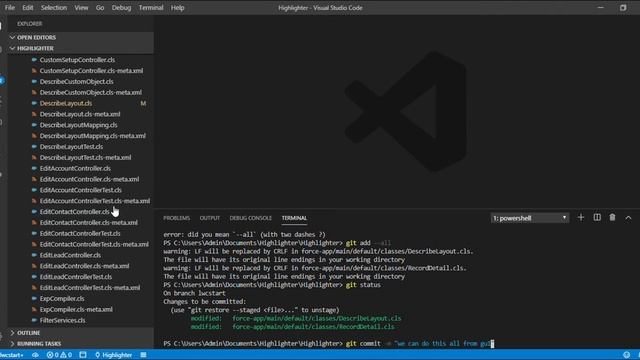
Task: Create a new terminal with plus icon
Action: tap(581, 218)
